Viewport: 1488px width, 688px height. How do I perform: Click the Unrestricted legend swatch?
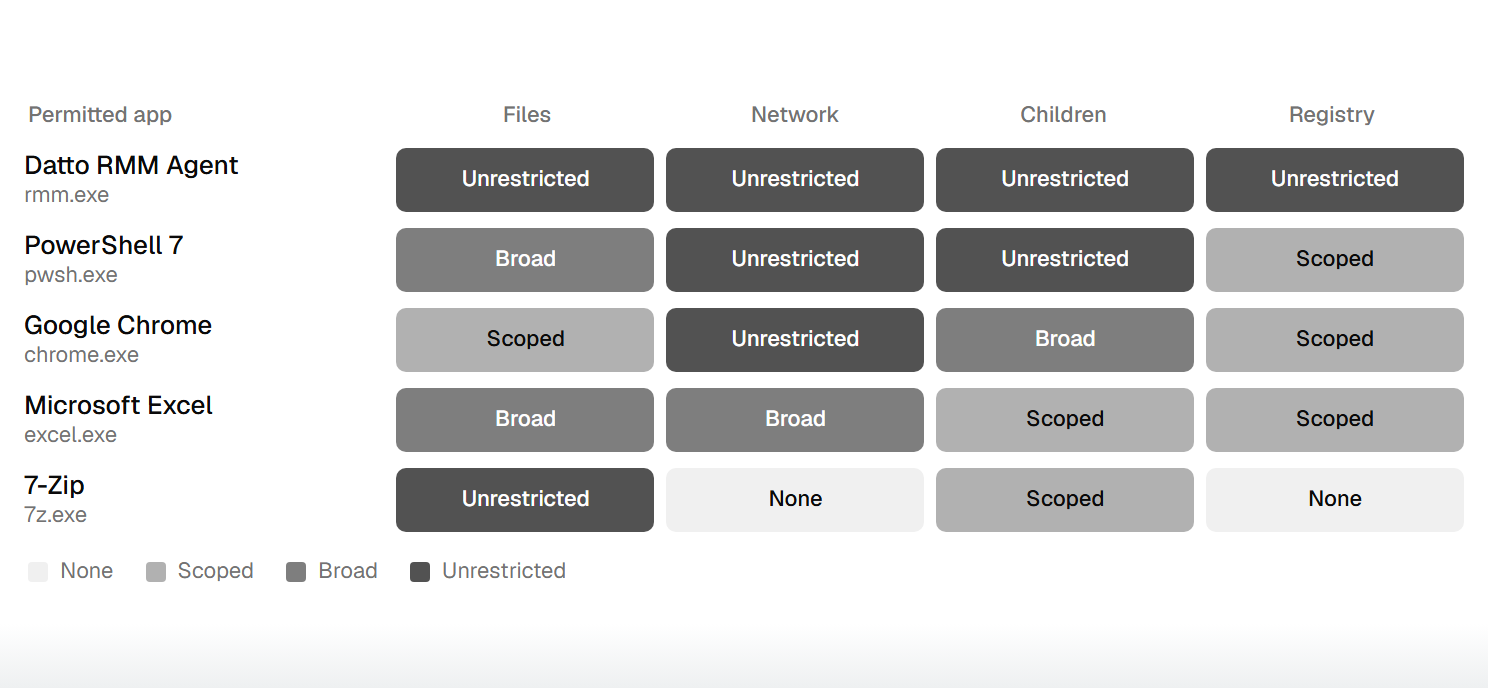click(420, 572)
